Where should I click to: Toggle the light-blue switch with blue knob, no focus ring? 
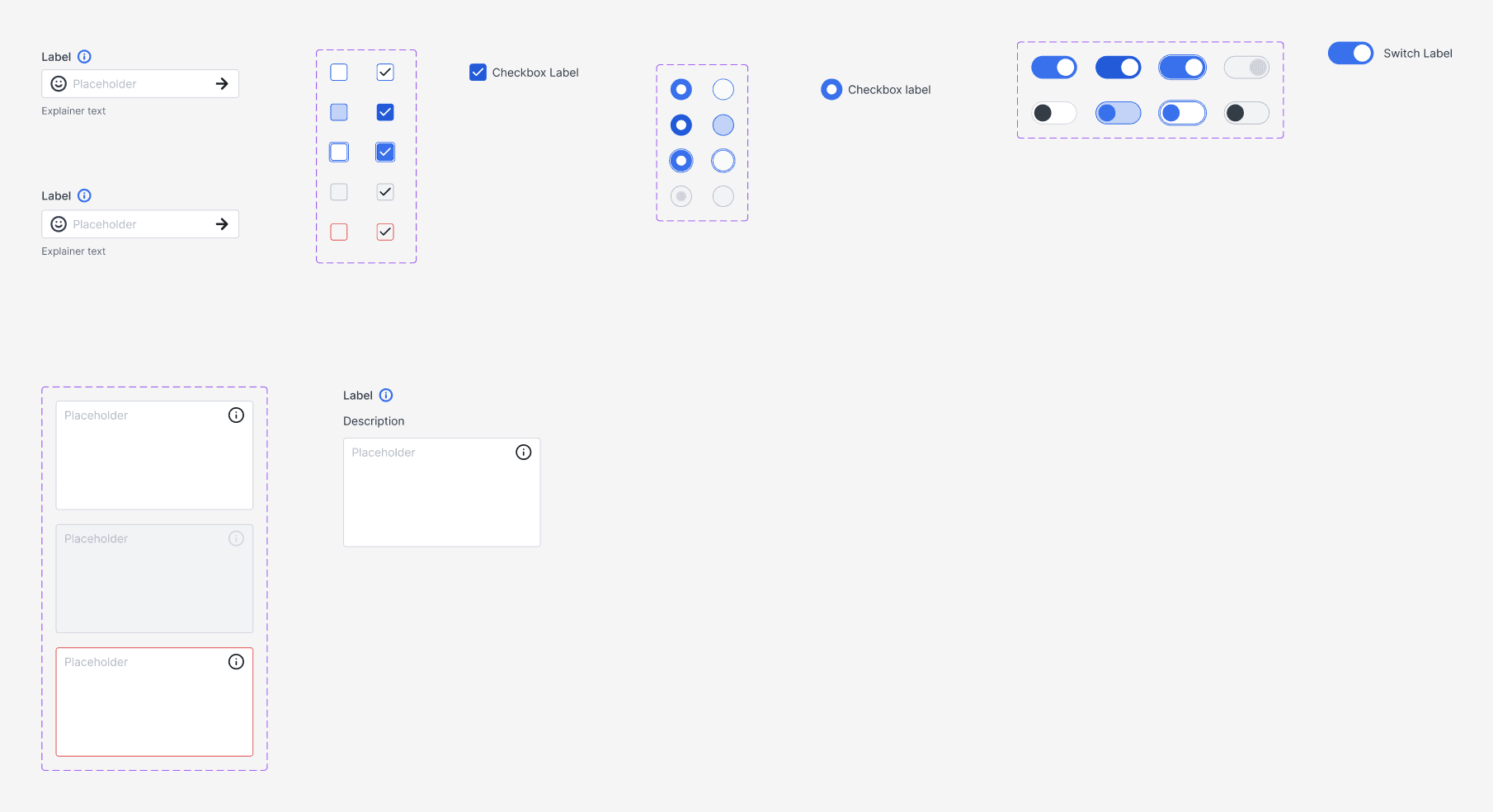coord(1119,113)
